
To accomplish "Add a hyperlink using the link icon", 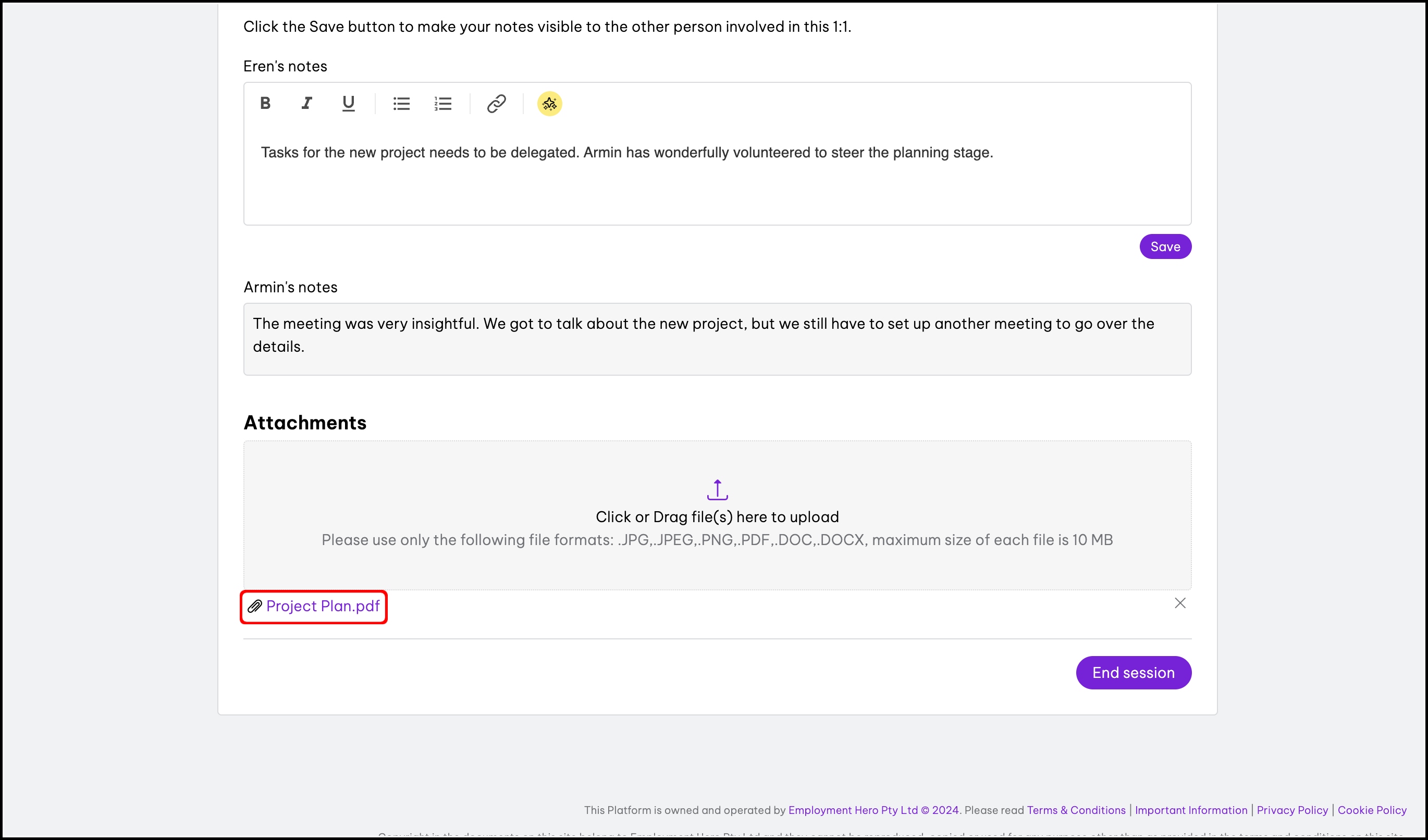I will point(496,104).
